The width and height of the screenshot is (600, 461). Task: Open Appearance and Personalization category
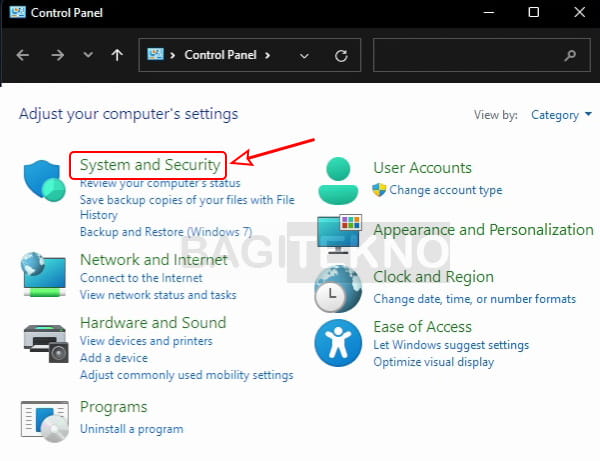(x=483, y=230)
